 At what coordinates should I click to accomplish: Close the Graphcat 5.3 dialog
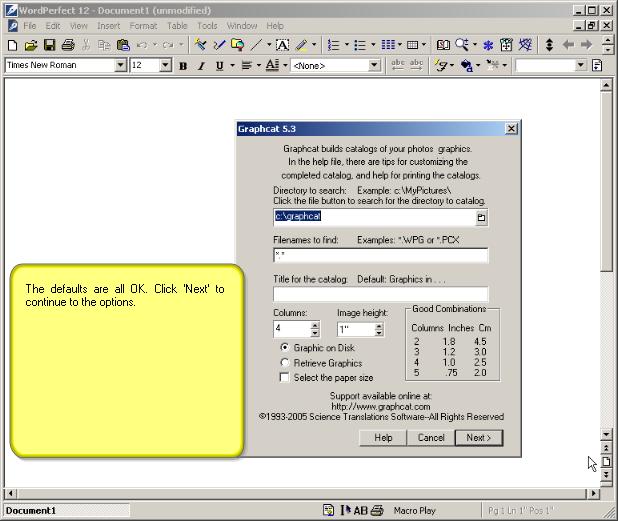pyautogui.click(x=511, y=129)
